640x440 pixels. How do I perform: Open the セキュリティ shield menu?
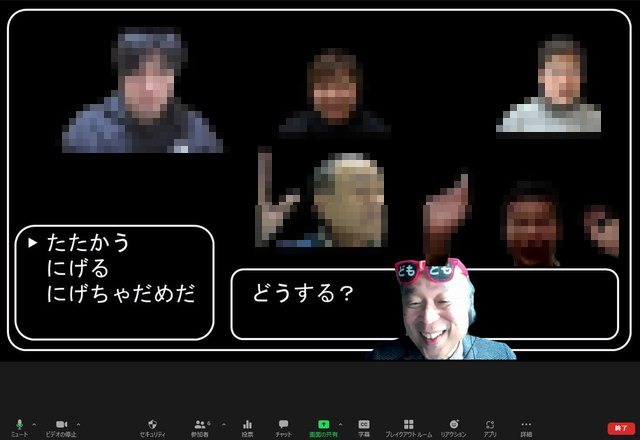pos(152,428)
